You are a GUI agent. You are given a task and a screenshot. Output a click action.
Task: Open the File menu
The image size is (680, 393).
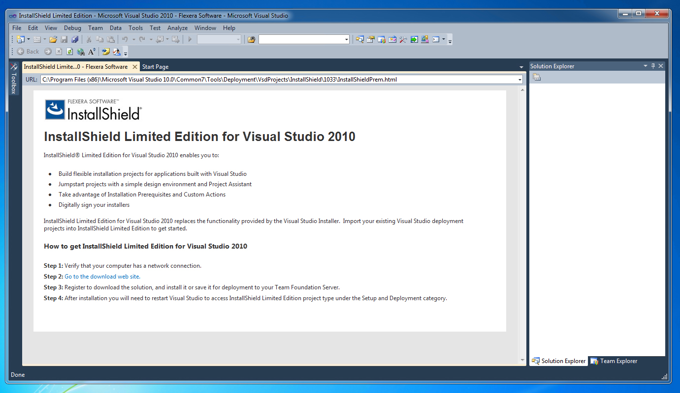pyautogui.click(x=16, y=28)
